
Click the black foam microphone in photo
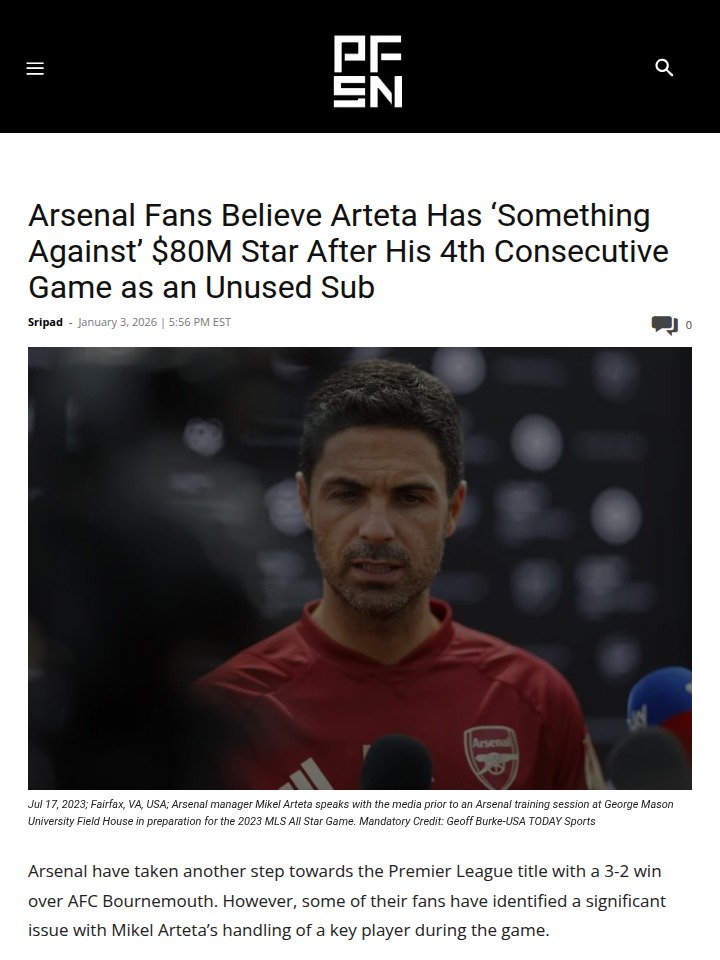397,762
